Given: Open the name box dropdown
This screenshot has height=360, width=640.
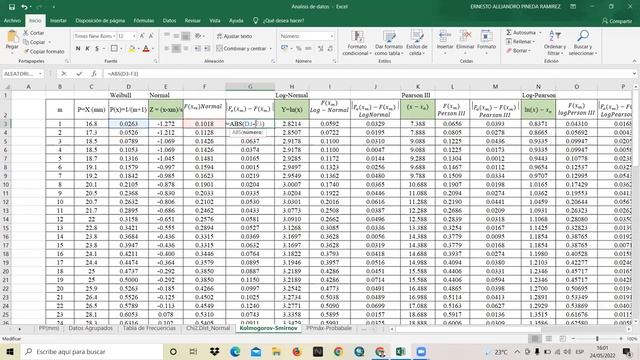Looking at the screenshot, I should [x=40, y=73].
